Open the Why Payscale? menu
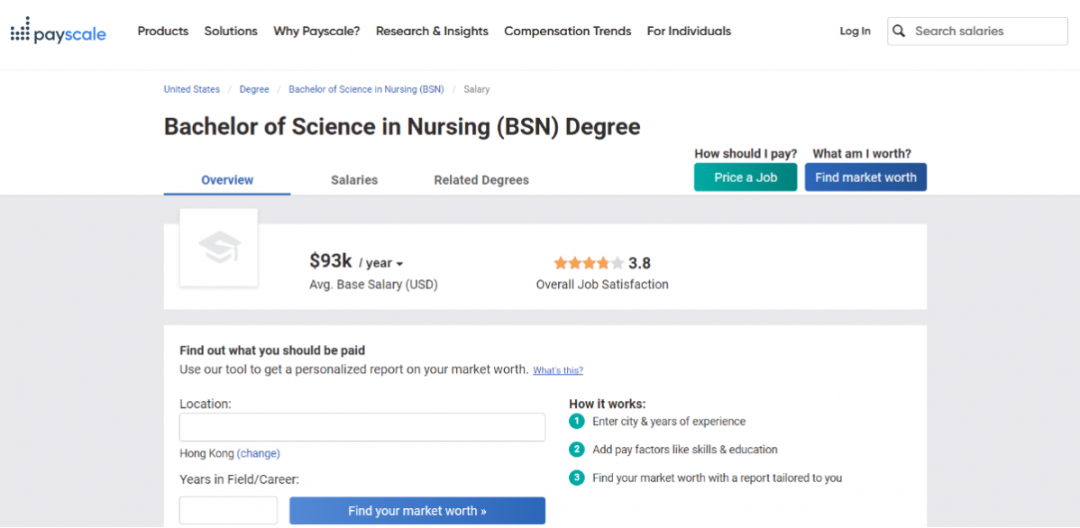Viewport: 1080px width, 528px height. [x=317, y=31]
